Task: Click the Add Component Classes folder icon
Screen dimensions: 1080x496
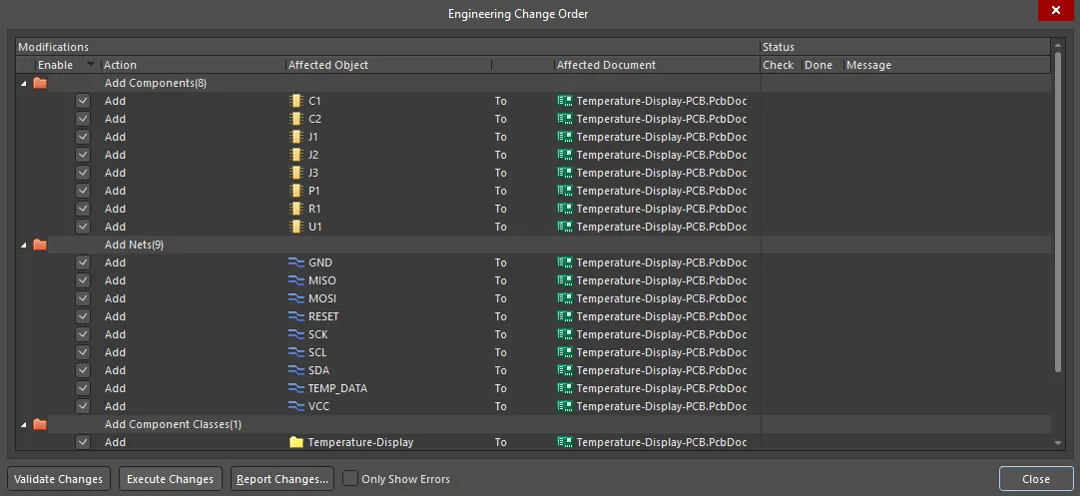Action: (40, 424)
